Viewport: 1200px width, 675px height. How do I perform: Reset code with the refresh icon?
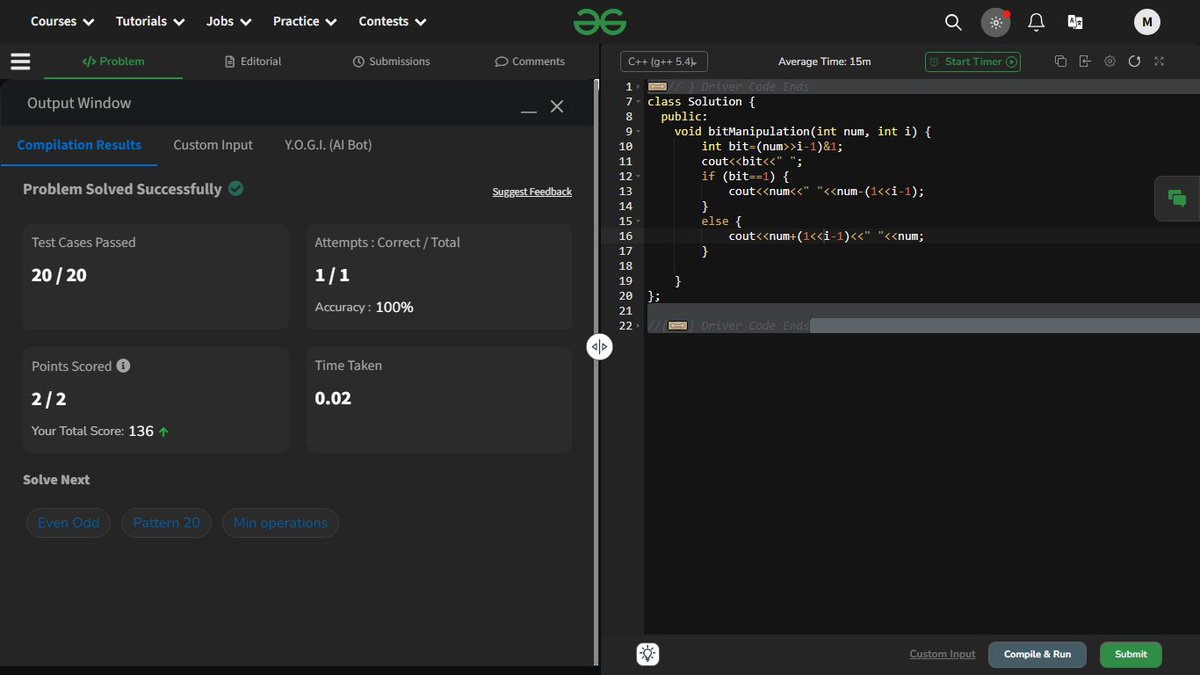(1134, 61)
